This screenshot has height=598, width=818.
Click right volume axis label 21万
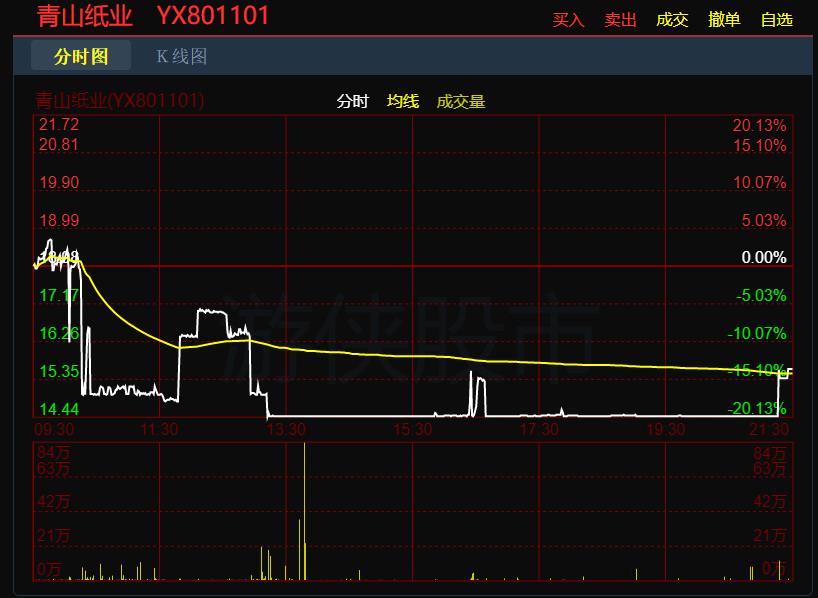(x=769, y=535)
